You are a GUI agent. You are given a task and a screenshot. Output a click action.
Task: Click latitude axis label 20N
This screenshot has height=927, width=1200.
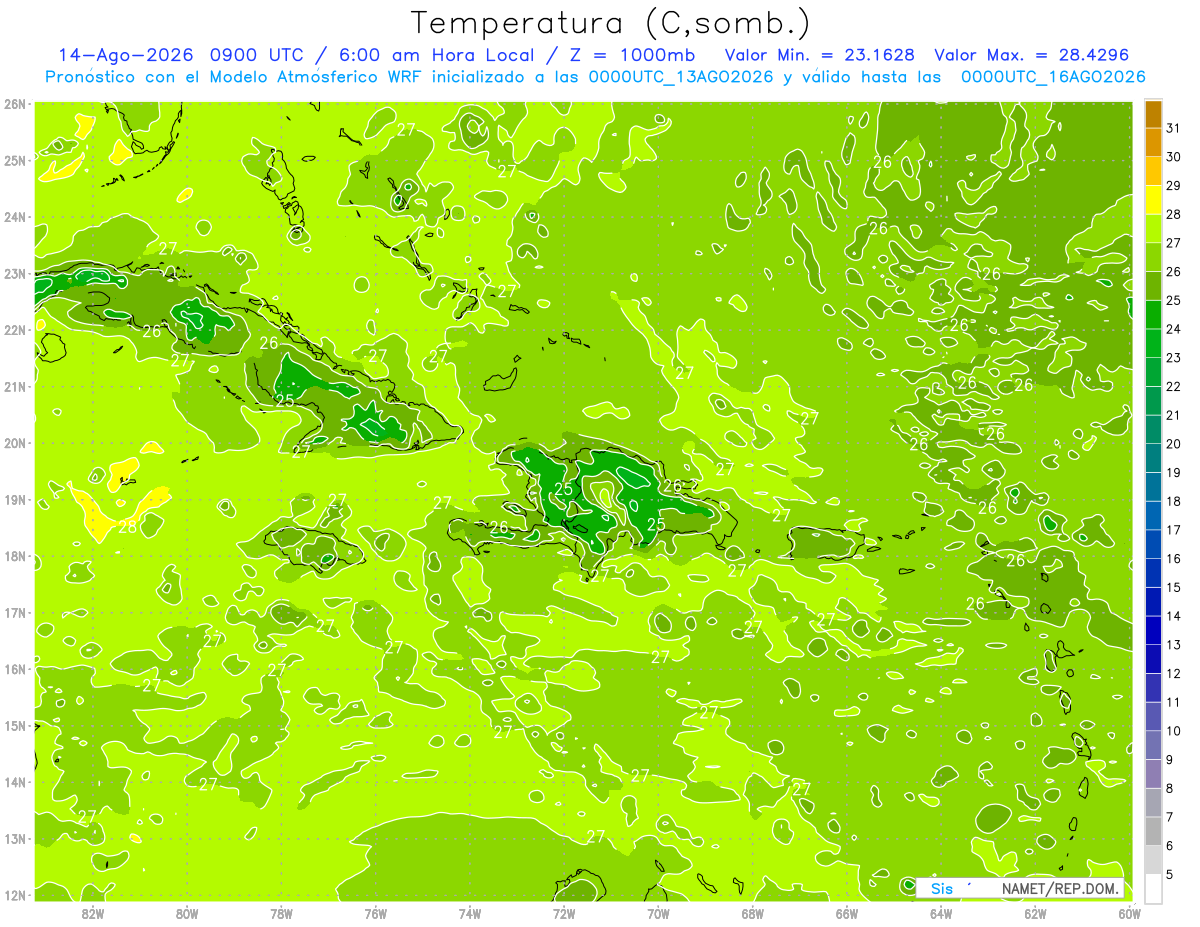[16, 443]
